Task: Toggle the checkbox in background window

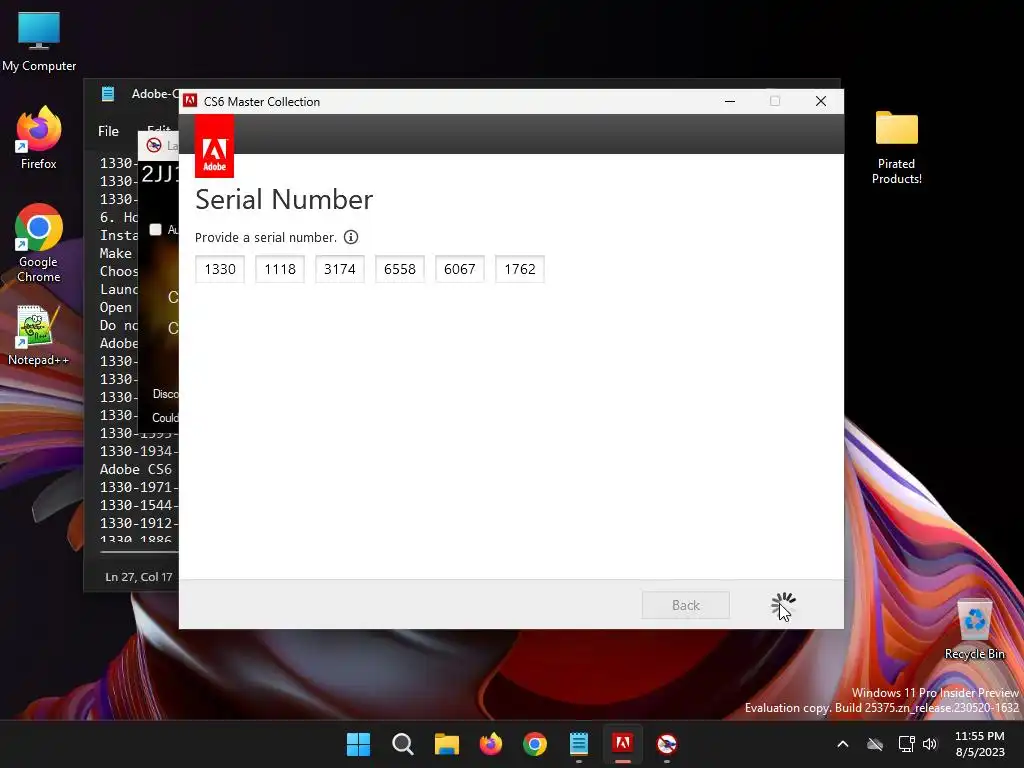Action: coord(155,229)
